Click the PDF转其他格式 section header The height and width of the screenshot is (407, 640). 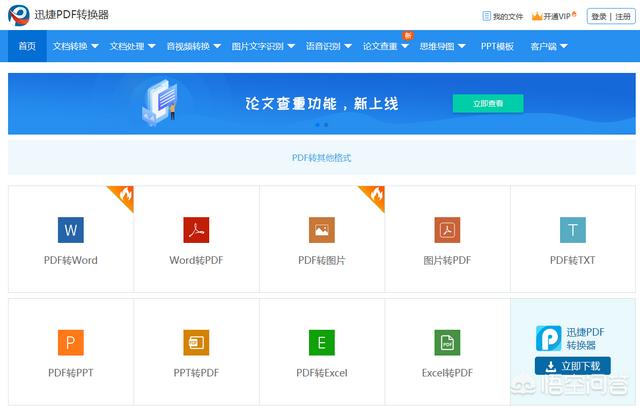(x=322, y=158)
